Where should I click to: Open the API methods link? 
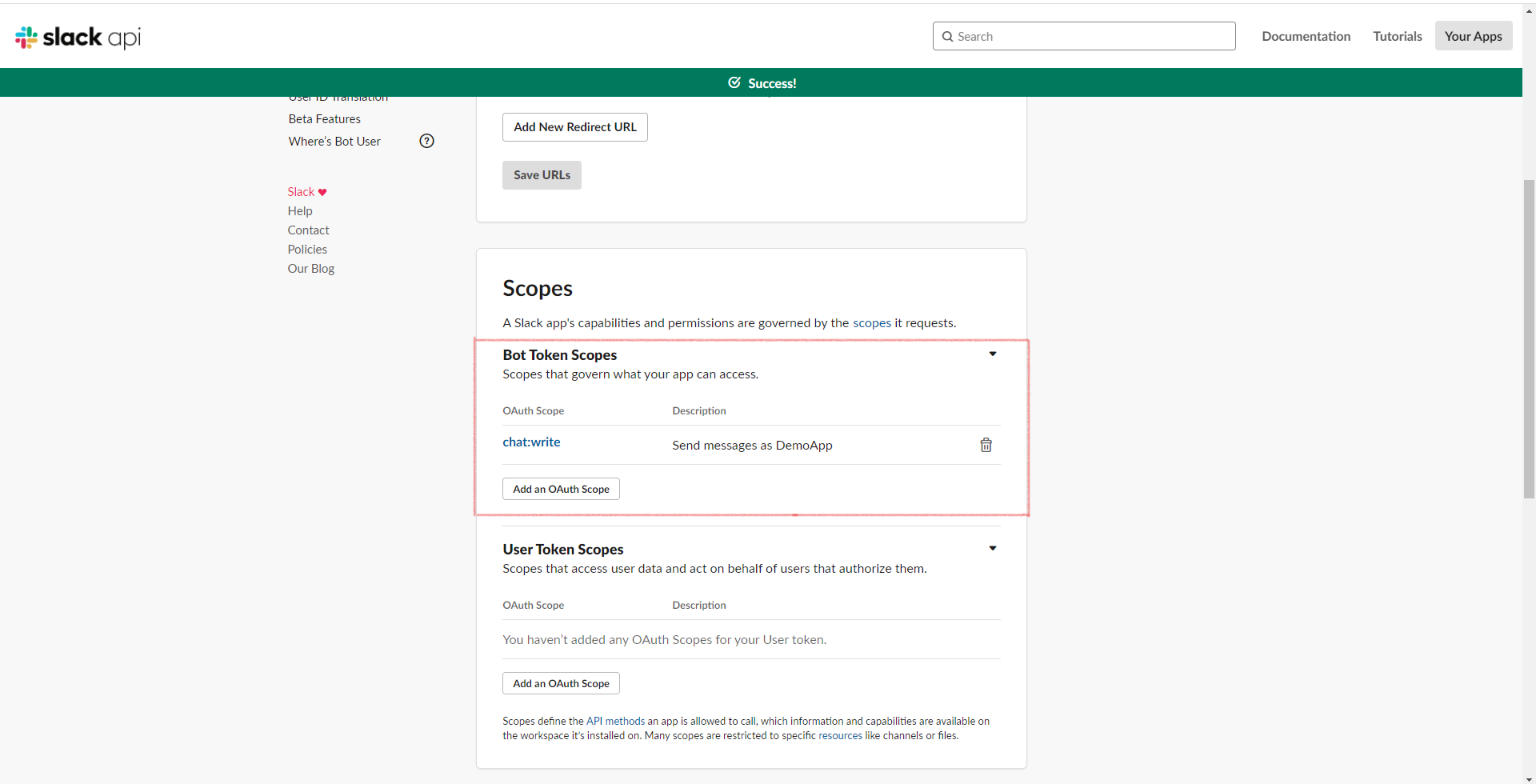click(x=615, y=721)
